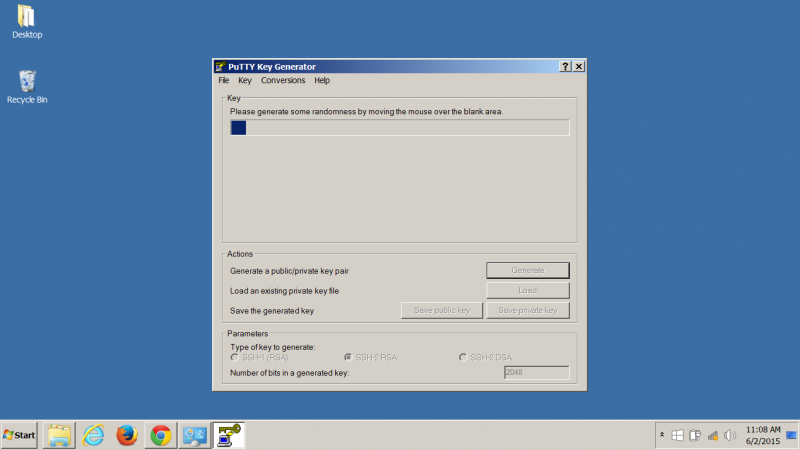The image size is (800, 450).
Task: Click the randomness progress bar
Action: click(399, 128)
